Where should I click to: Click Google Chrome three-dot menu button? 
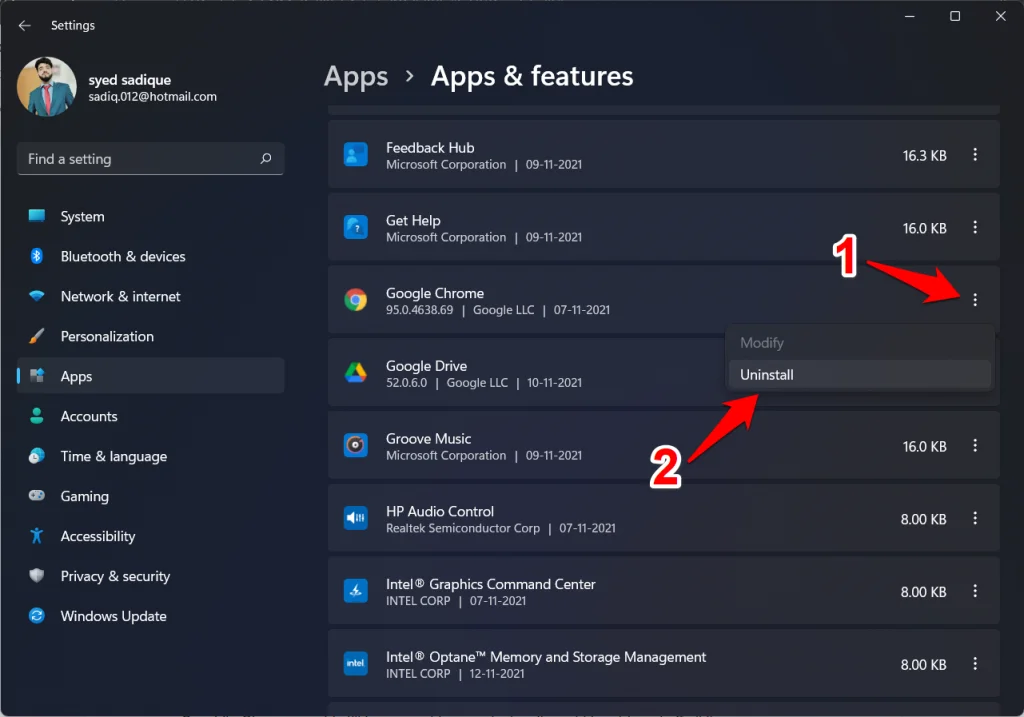pos(975,300)
